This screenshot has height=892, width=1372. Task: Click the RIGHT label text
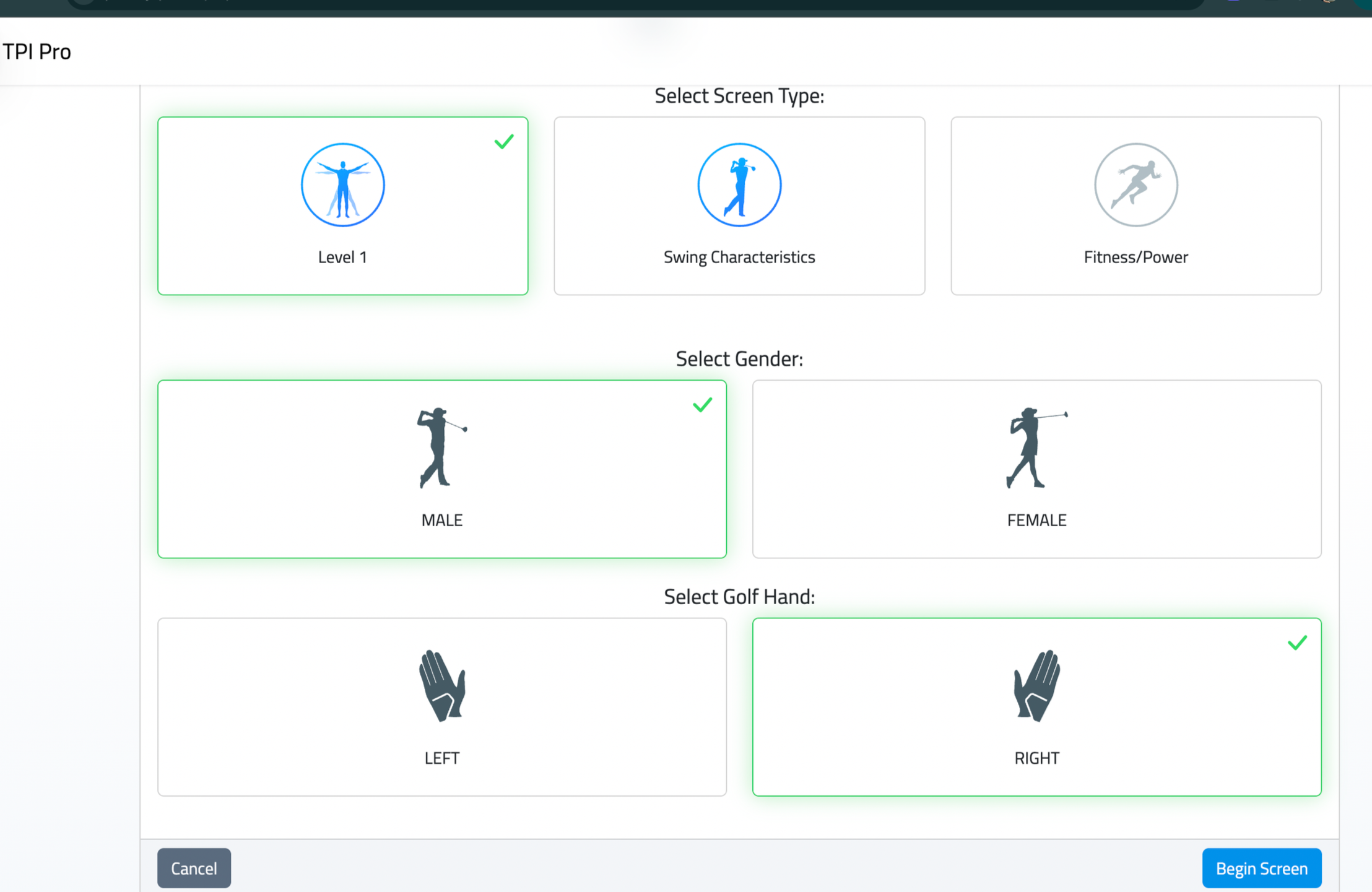pos(1036,758)
